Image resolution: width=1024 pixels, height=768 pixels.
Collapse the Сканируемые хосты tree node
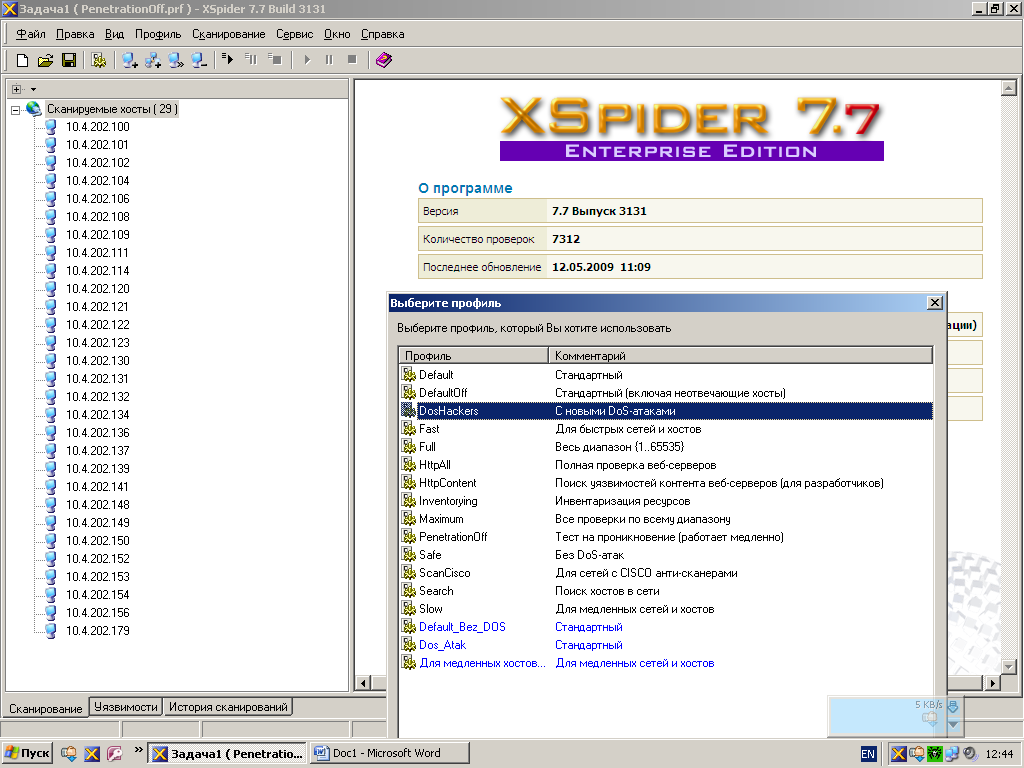coord(16,109)
